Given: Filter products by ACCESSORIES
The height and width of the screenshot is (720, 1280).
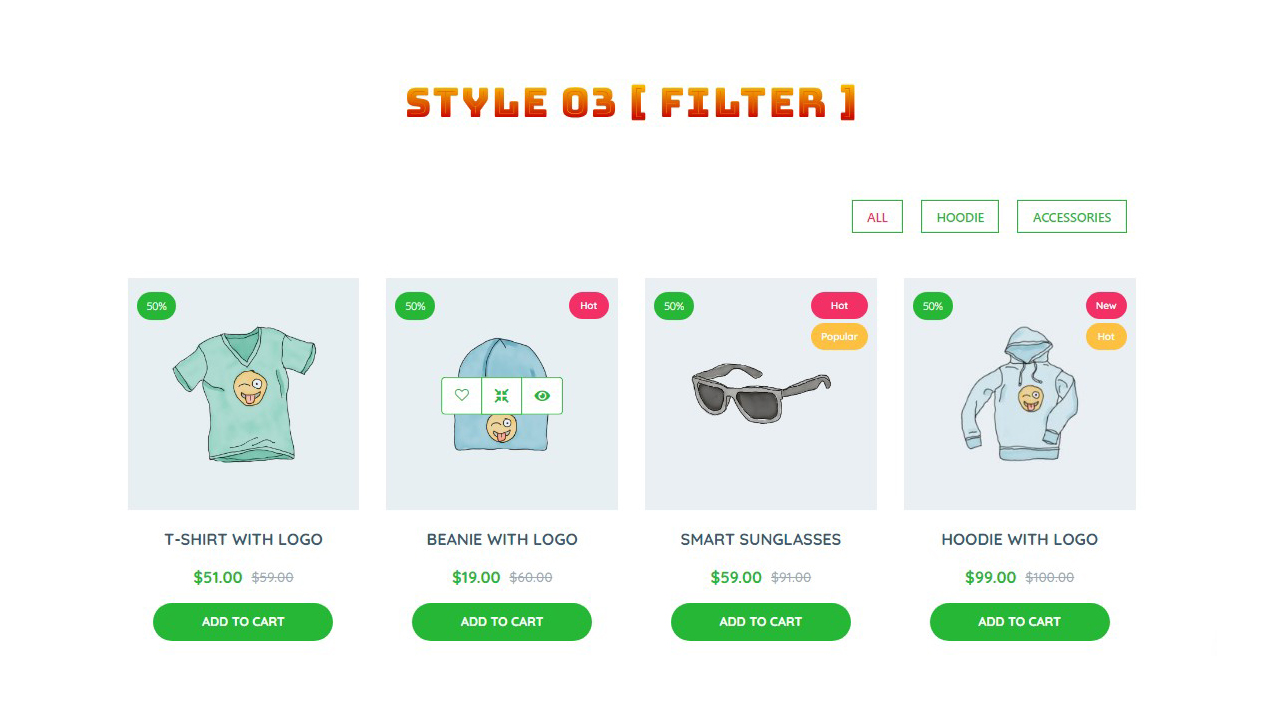Looking at the screenshot, I should coord(1072,217).
